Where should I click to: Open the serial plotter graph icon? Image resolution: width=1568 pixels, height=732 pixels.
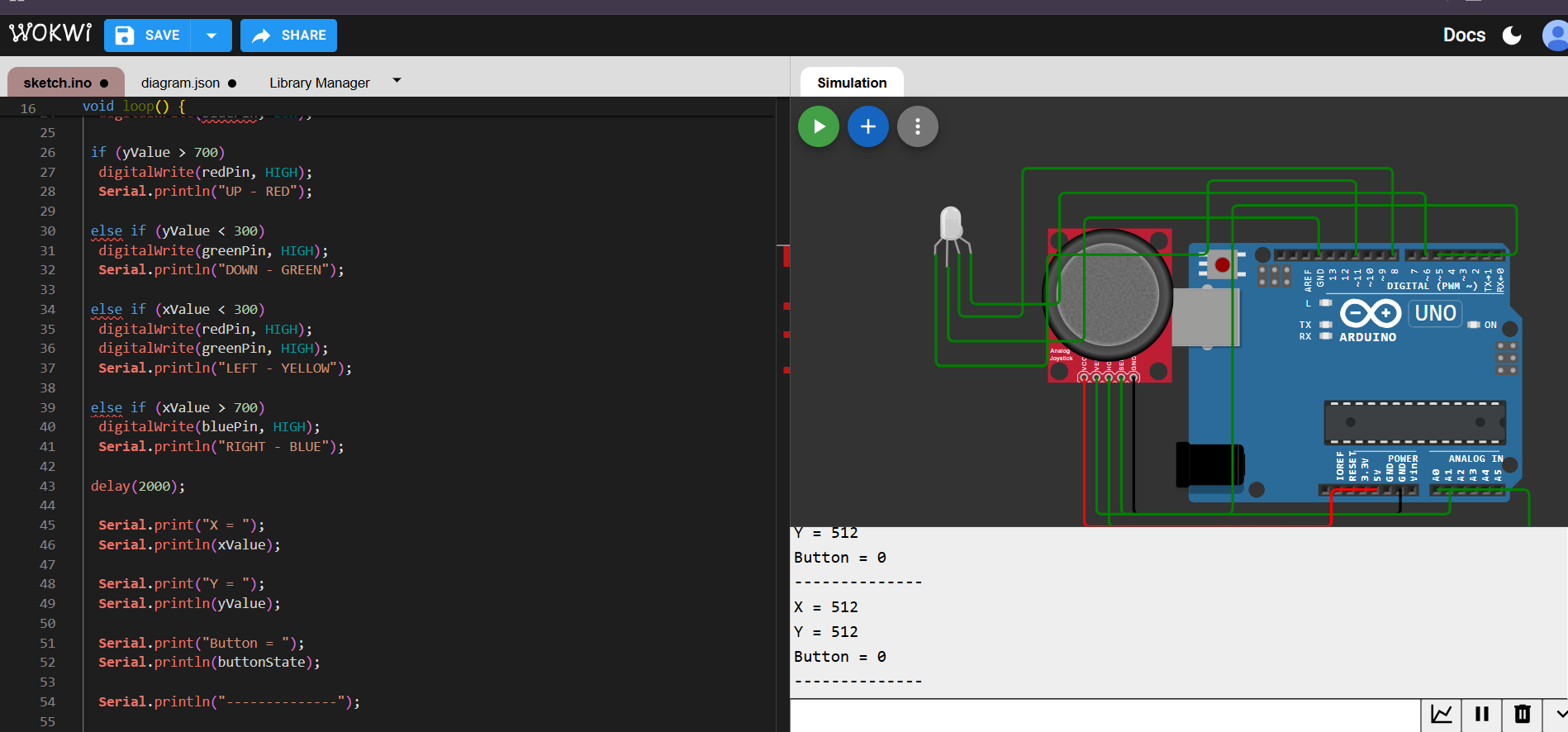click(1441, 715)
